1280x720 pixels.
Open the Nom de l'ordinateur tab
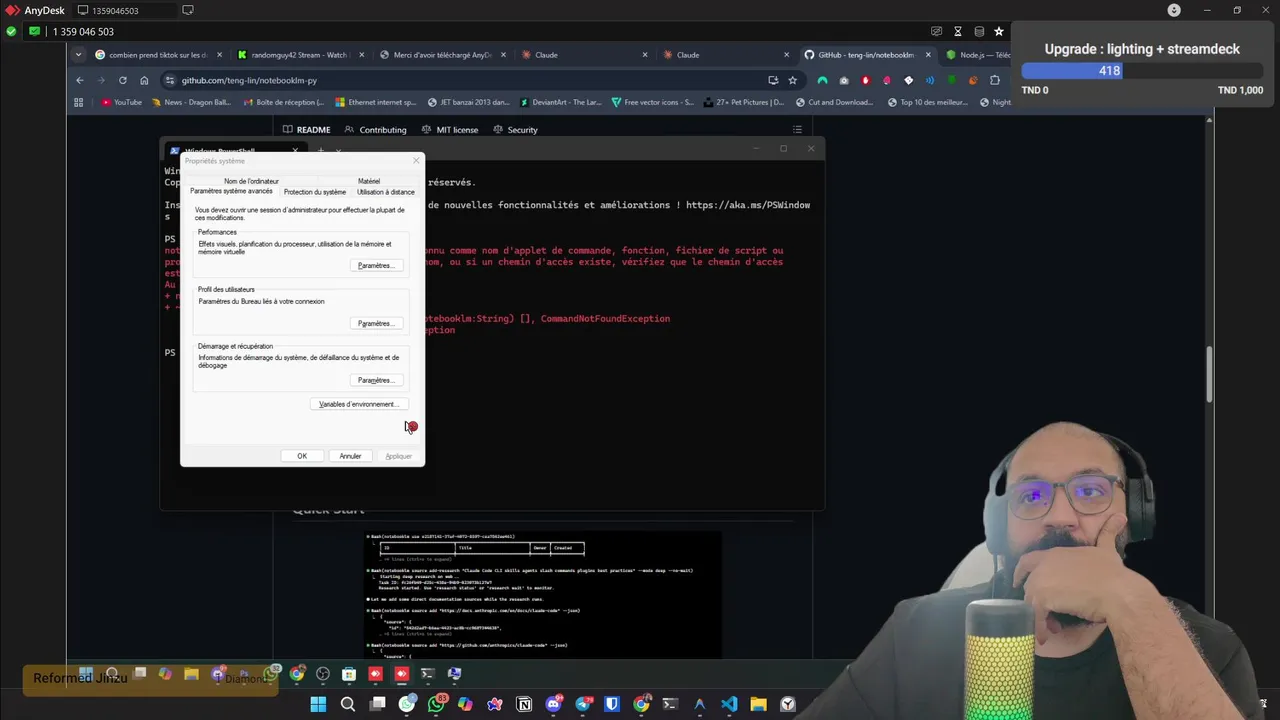click(251, 181)
